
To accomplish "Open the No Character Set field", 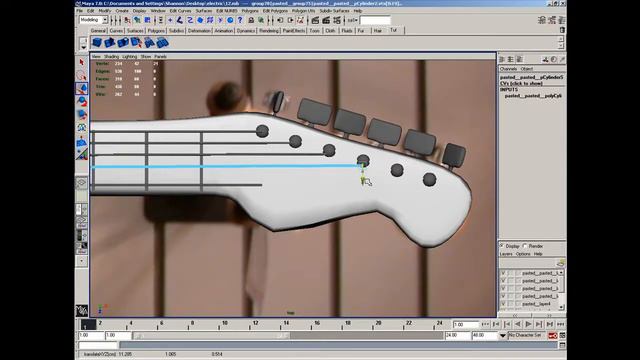I will pos(527,336).
